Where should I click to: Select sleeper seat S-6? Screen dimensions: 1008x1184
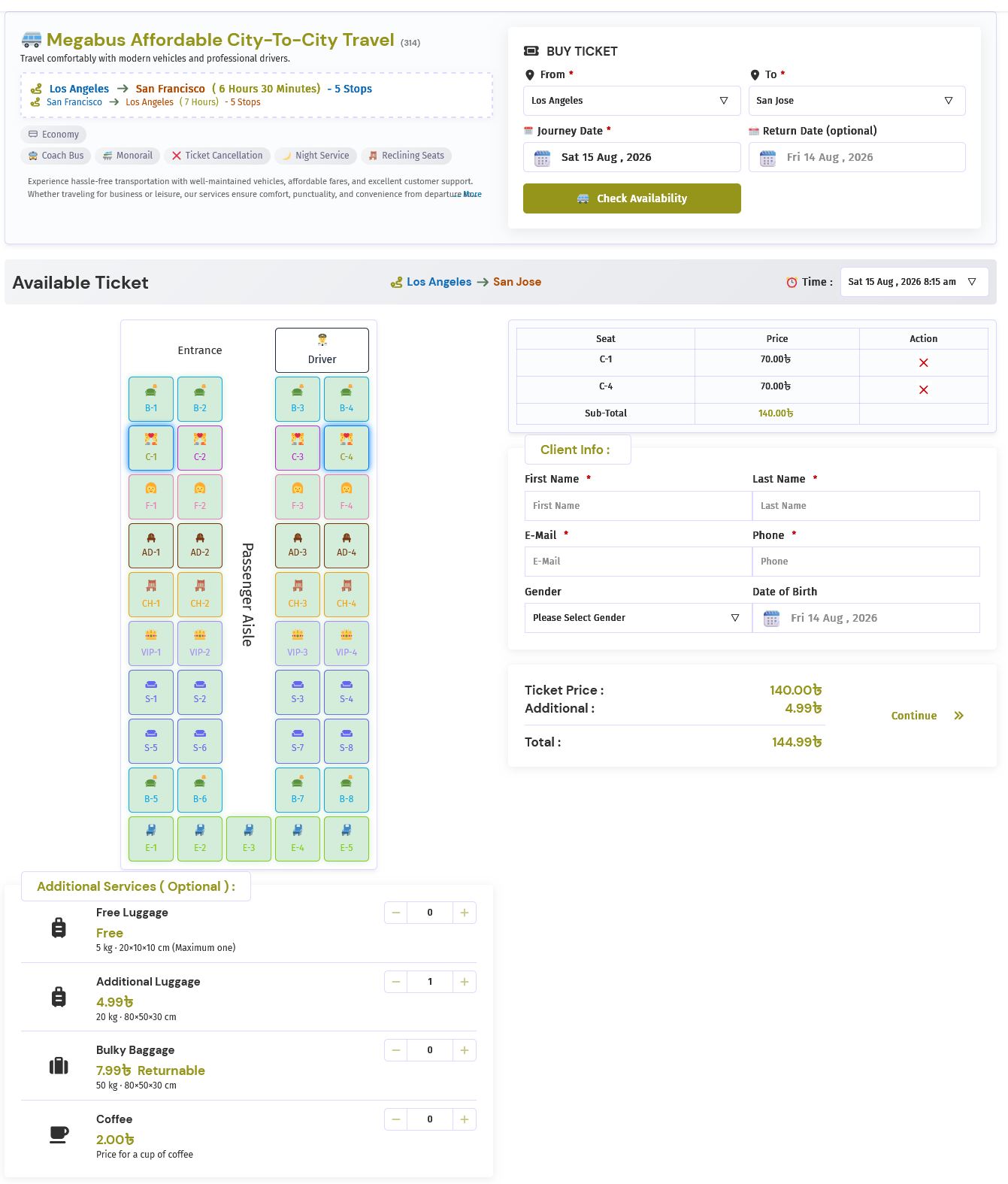pos(200,741)
